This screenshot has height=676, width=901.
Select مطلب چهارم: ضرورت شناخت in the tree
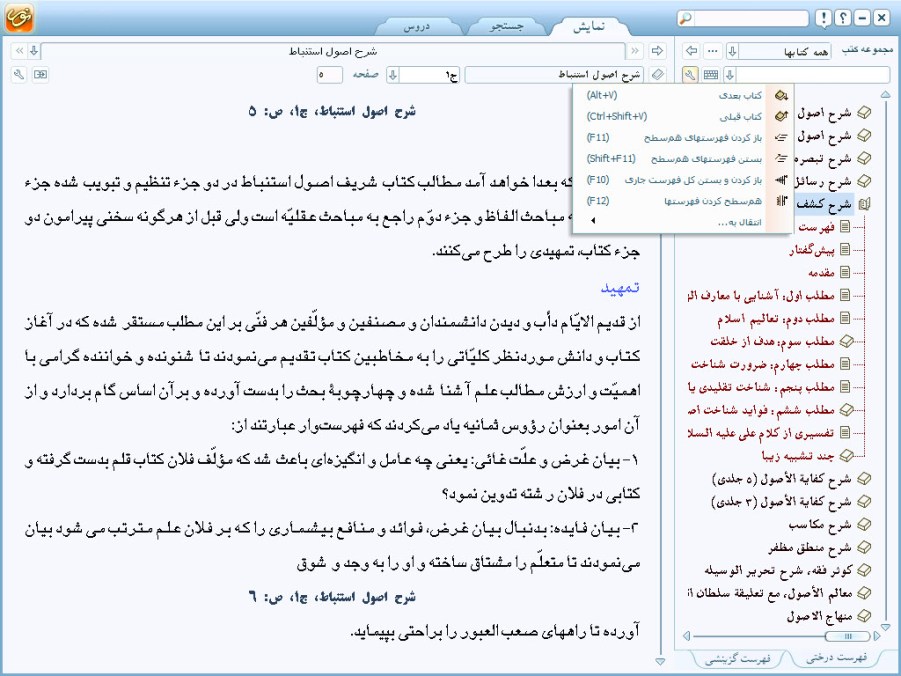coord(763,364)
